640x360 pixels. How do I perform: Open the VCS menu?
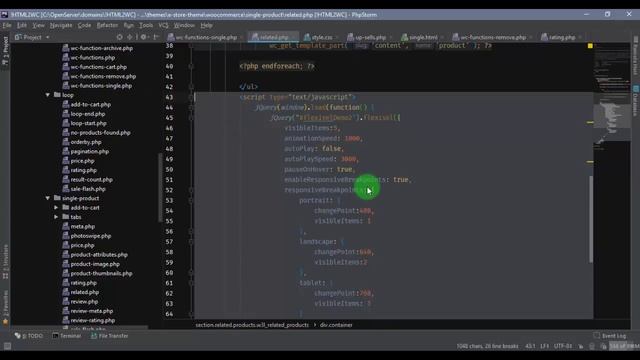pyautogui.click(x=163, y=25)
